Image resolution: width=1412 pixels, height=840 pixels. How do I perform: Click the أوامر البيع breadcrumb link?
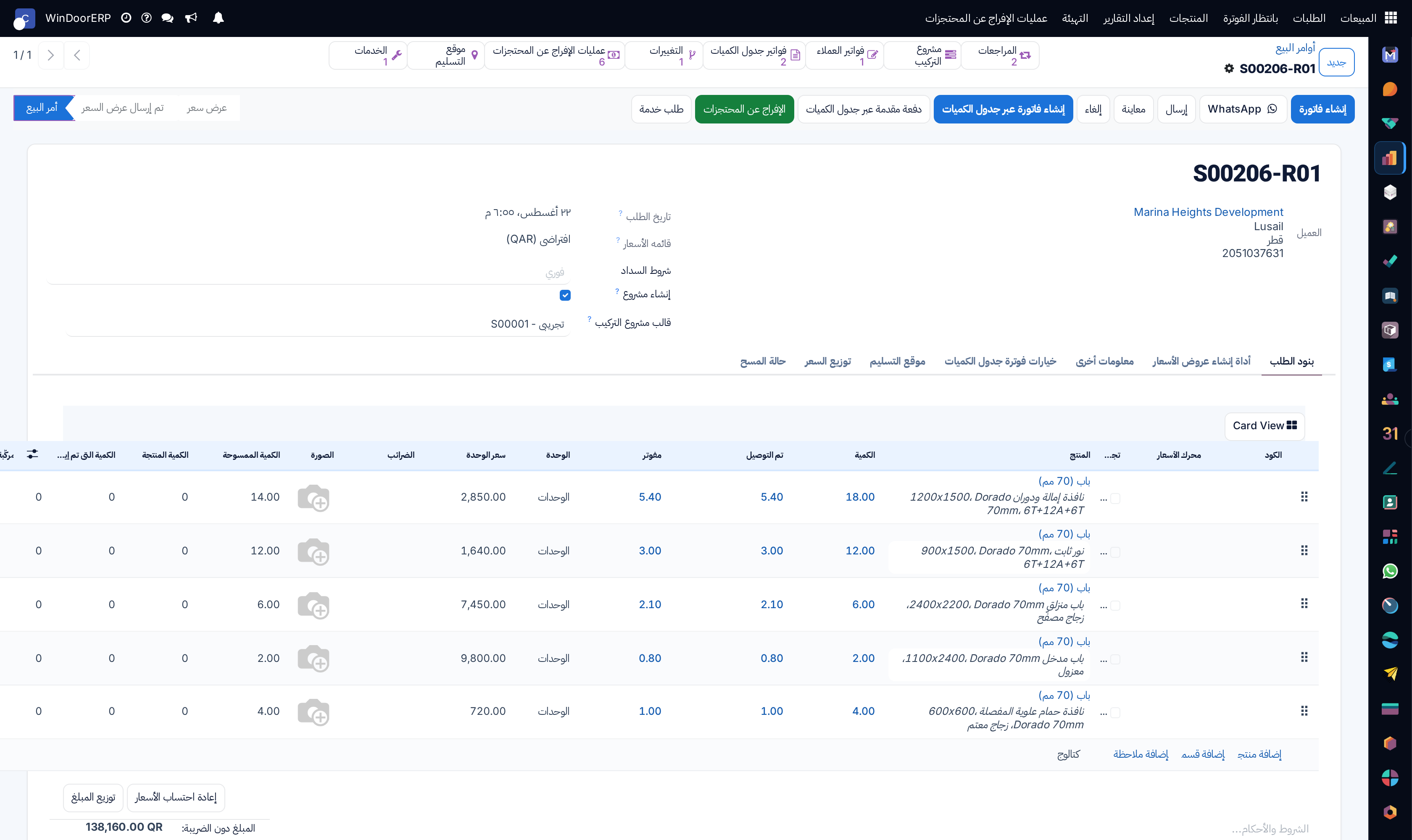[x=1295, y=48]
